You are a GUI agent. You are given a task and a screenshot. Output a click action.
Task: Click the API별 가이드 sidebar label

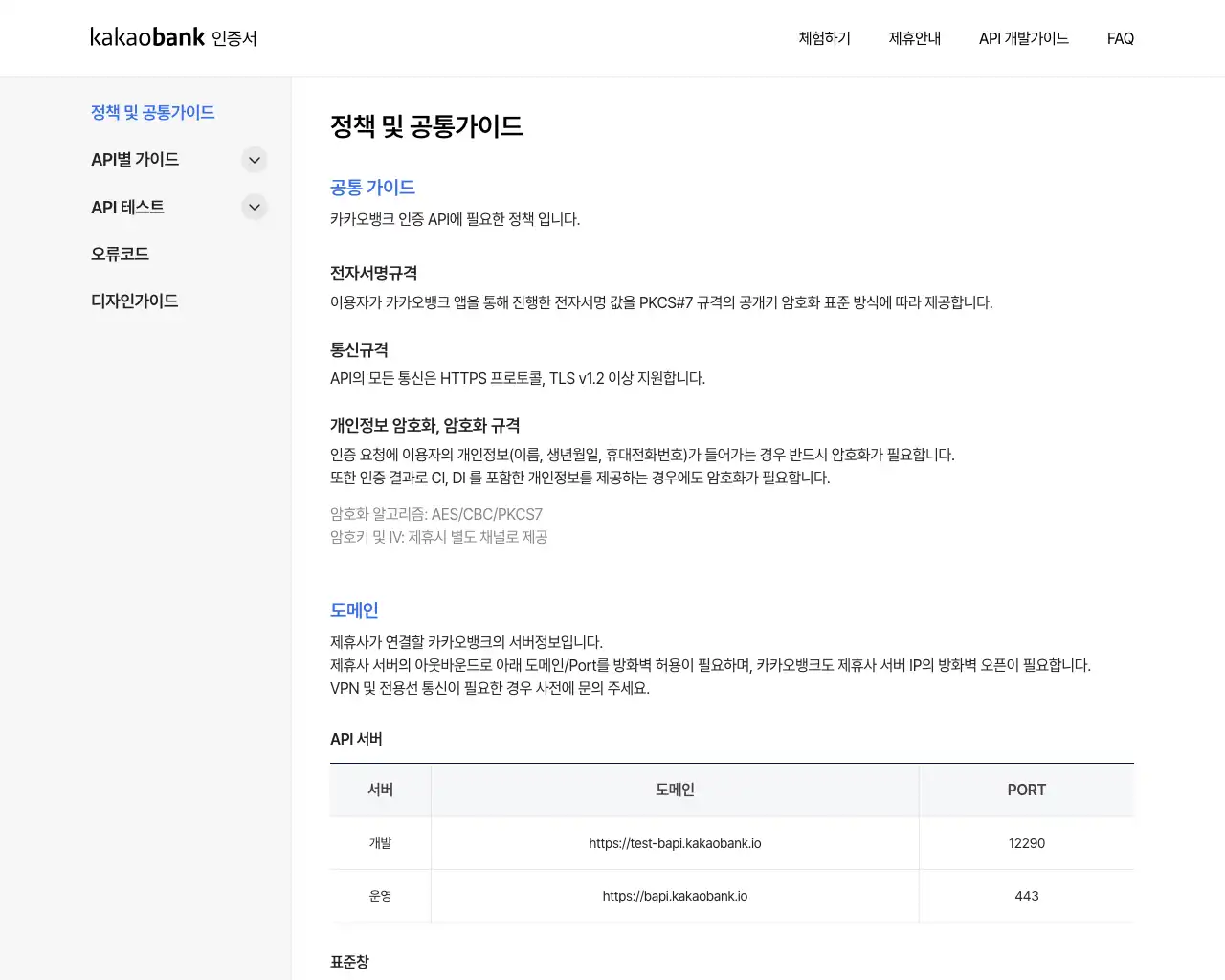coord(135,160)
